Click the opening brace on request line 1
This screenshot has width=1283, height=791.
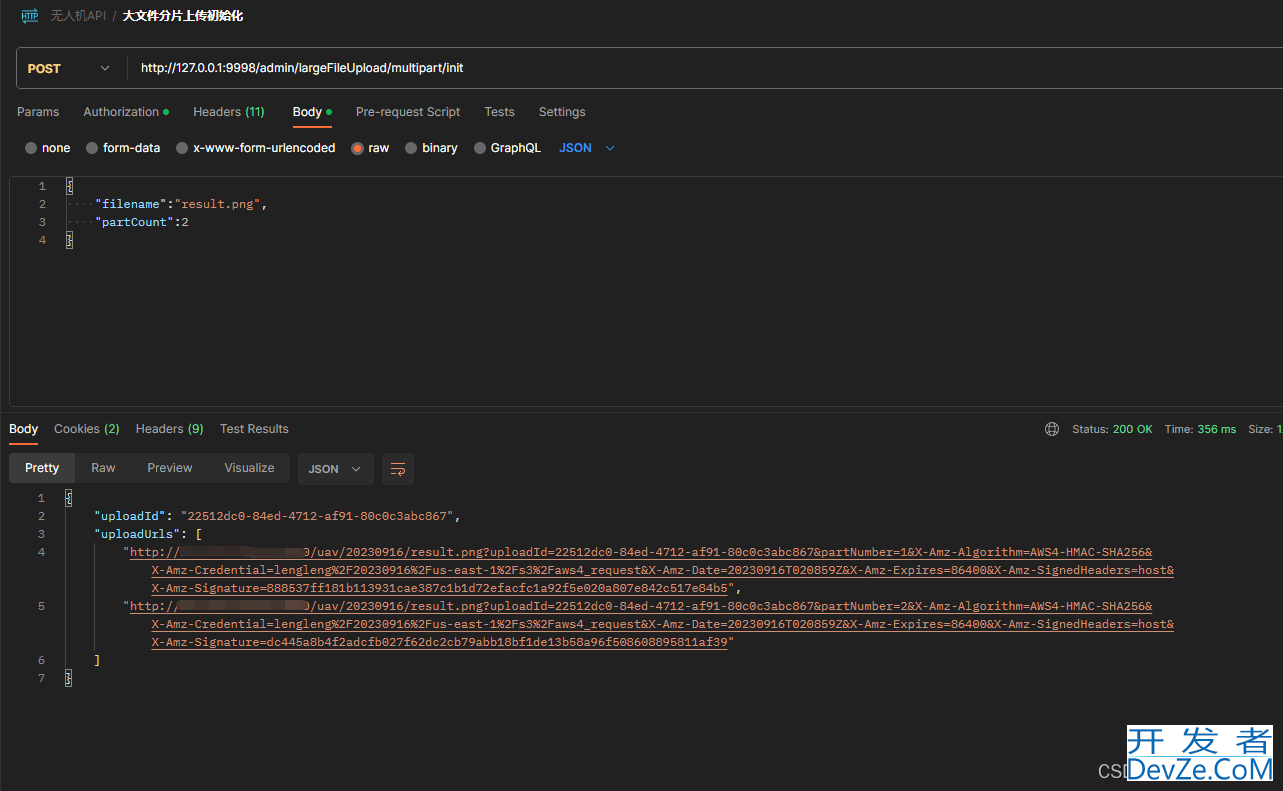click(69, 186)
